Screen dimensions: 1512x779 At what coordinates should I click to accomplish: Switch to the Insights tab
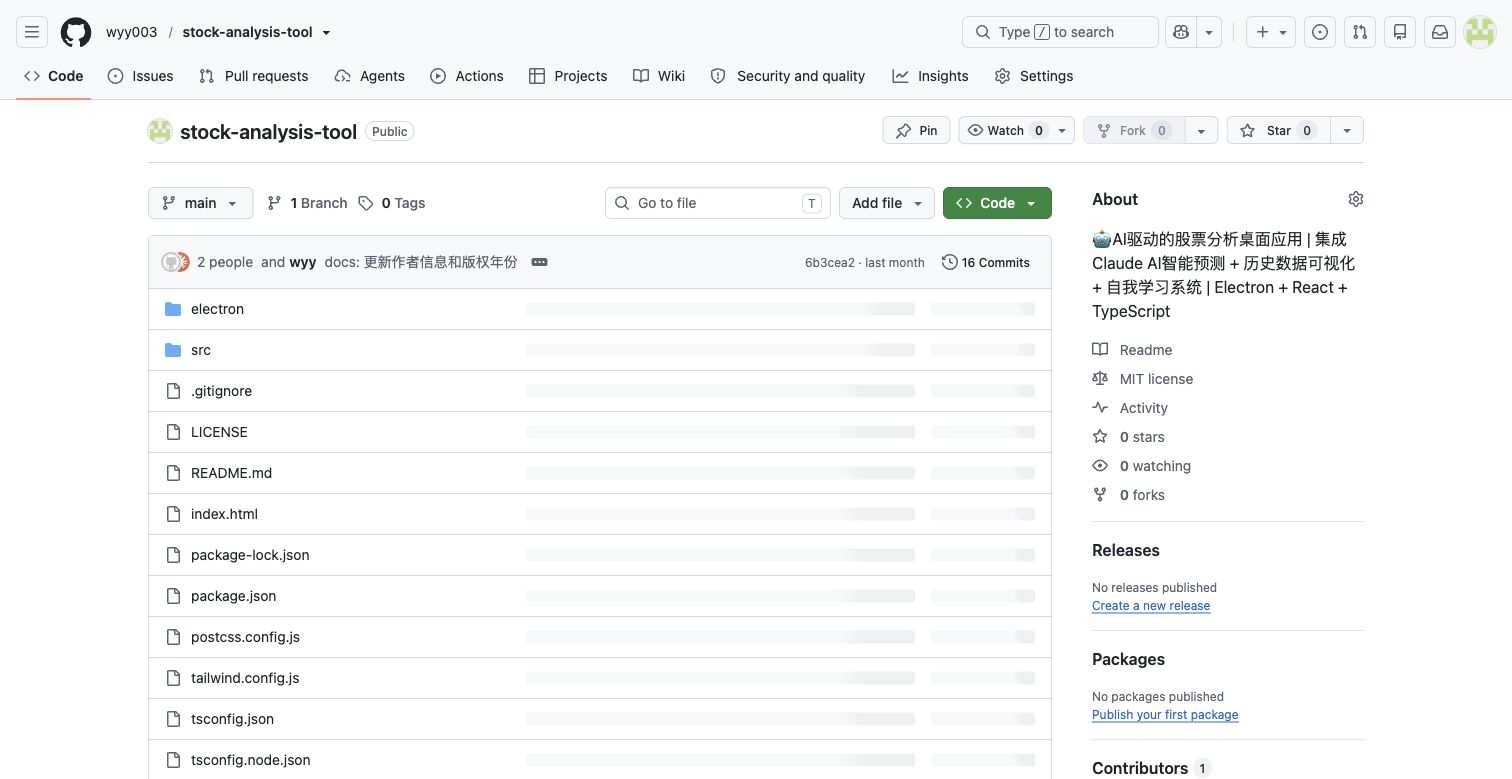click(931, 76)
